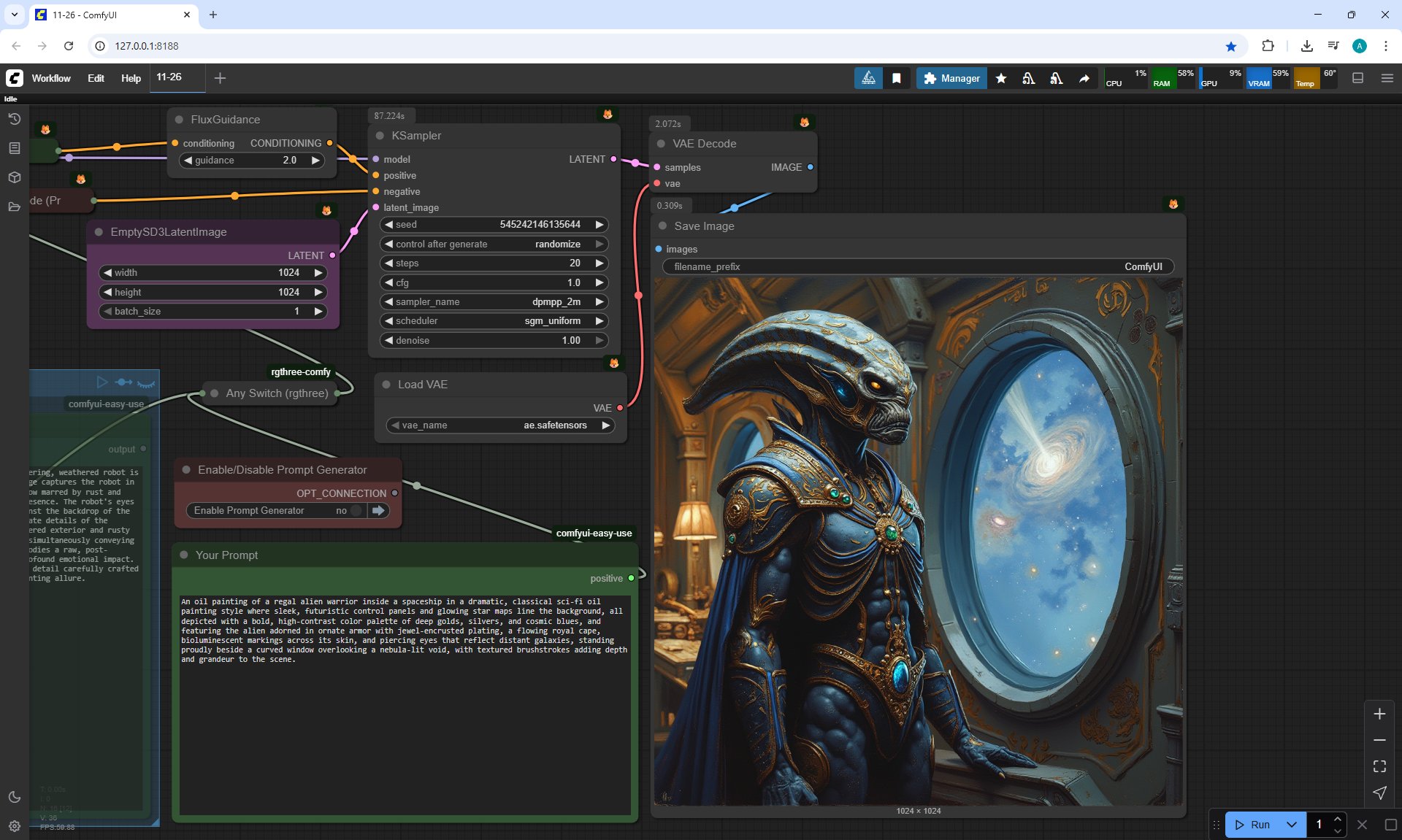
Task: Open the Help menu
Action: pyautogui.click(x=131, y=78)
